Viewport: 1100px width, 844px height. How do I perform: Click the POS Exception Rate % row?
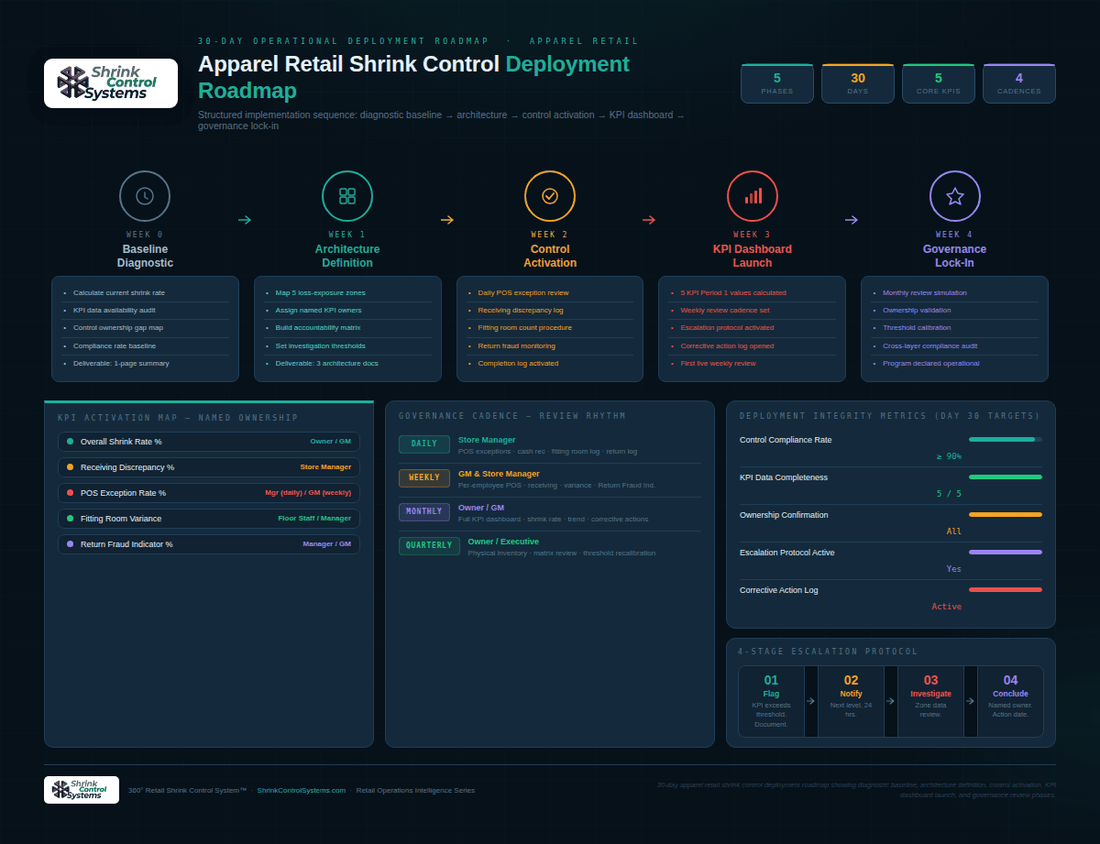click(x=208, y=493)
